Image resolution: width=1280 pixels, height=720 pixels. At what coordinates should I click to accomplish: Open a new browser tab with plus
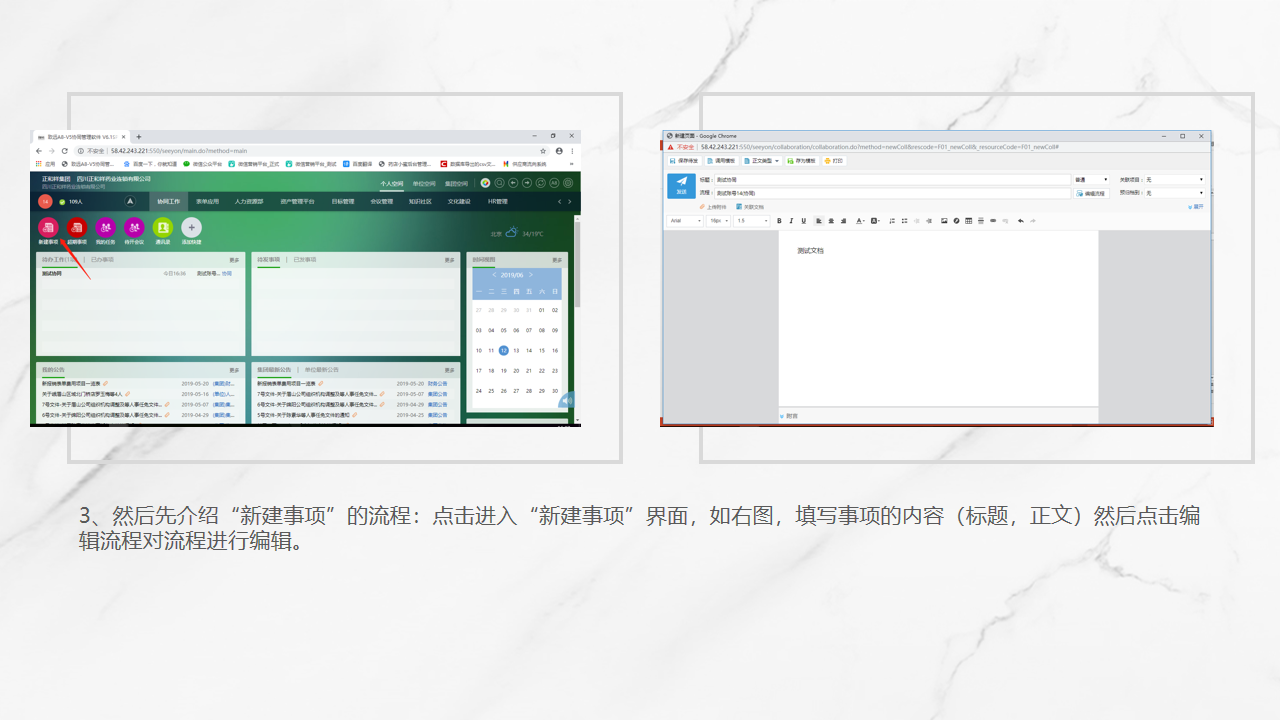pyautogui.click(x=139, y=136)
